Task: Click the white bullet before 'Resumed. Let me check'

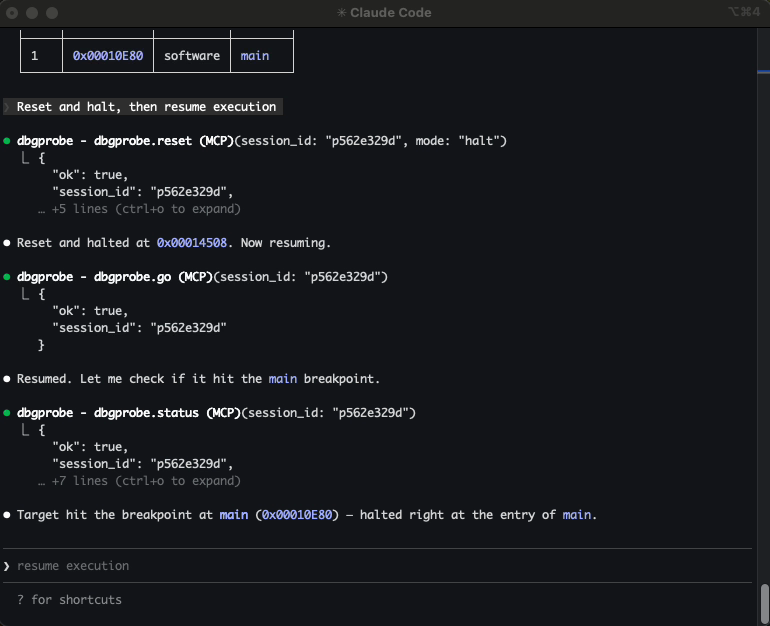Action: click(x=8, y=379)
